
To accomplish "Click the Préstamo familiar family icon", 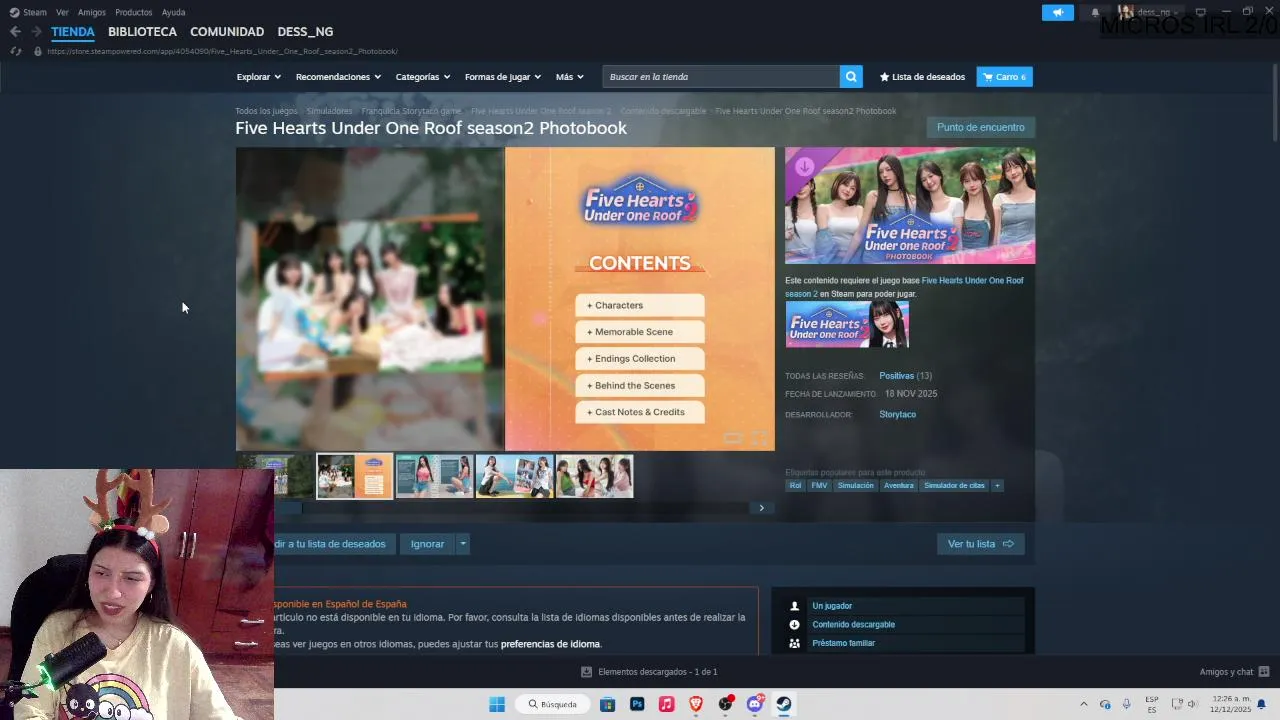I will (x=794, y=644).
